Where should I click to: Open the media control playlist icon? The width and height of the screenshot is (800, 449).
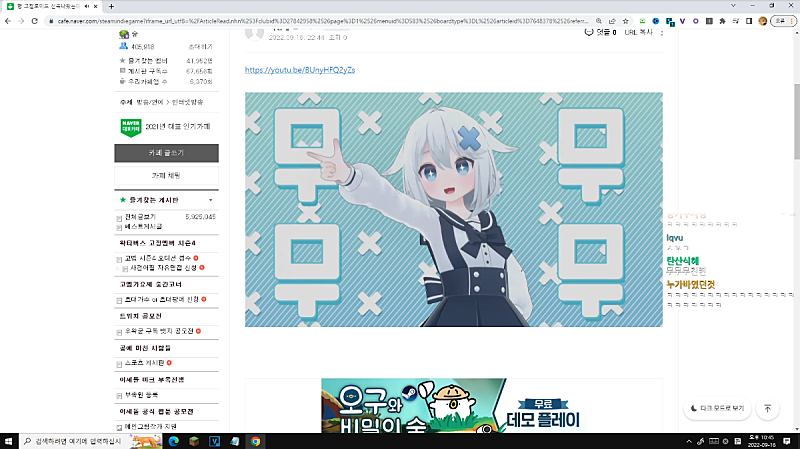click(736, 21)
